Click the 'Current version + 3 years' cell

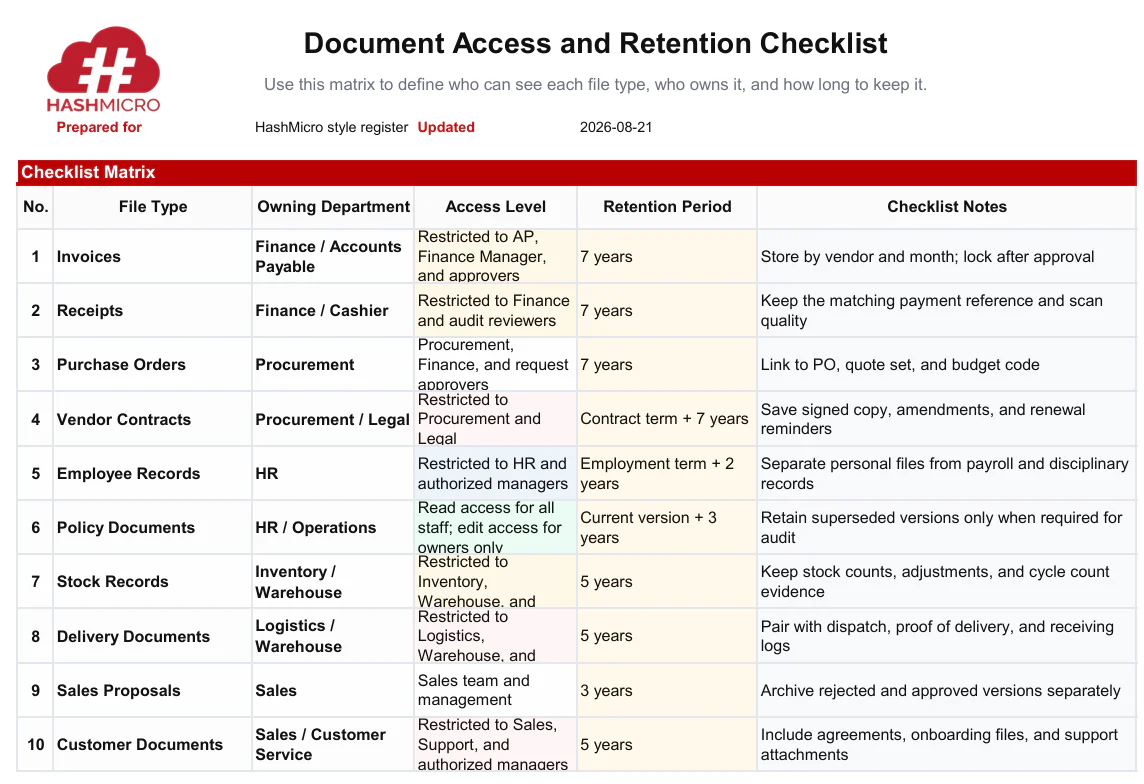pos(667,527)
